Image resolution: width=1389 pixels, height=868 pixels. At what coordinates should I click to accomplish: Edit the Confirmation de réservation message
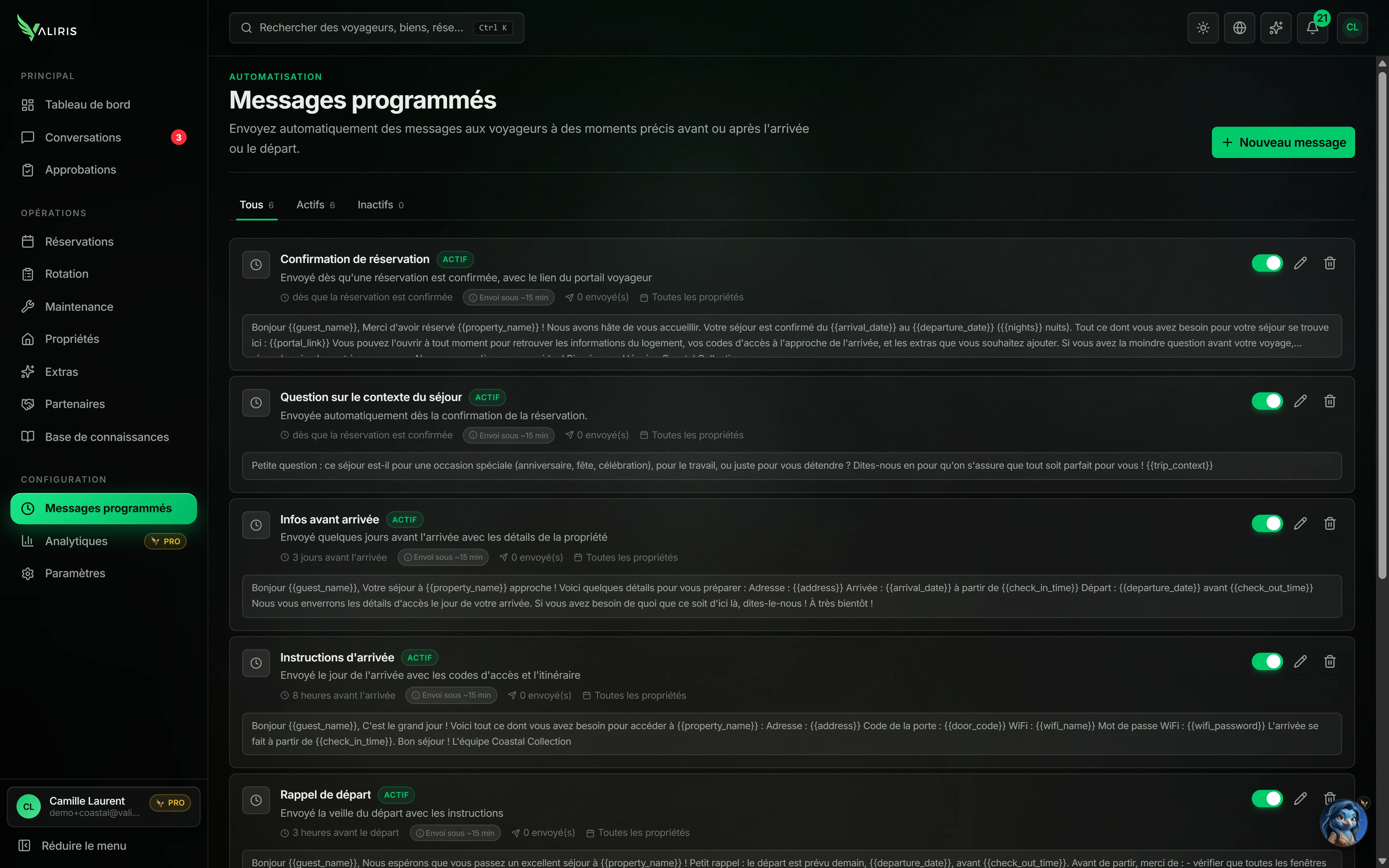pos(1301,263)
